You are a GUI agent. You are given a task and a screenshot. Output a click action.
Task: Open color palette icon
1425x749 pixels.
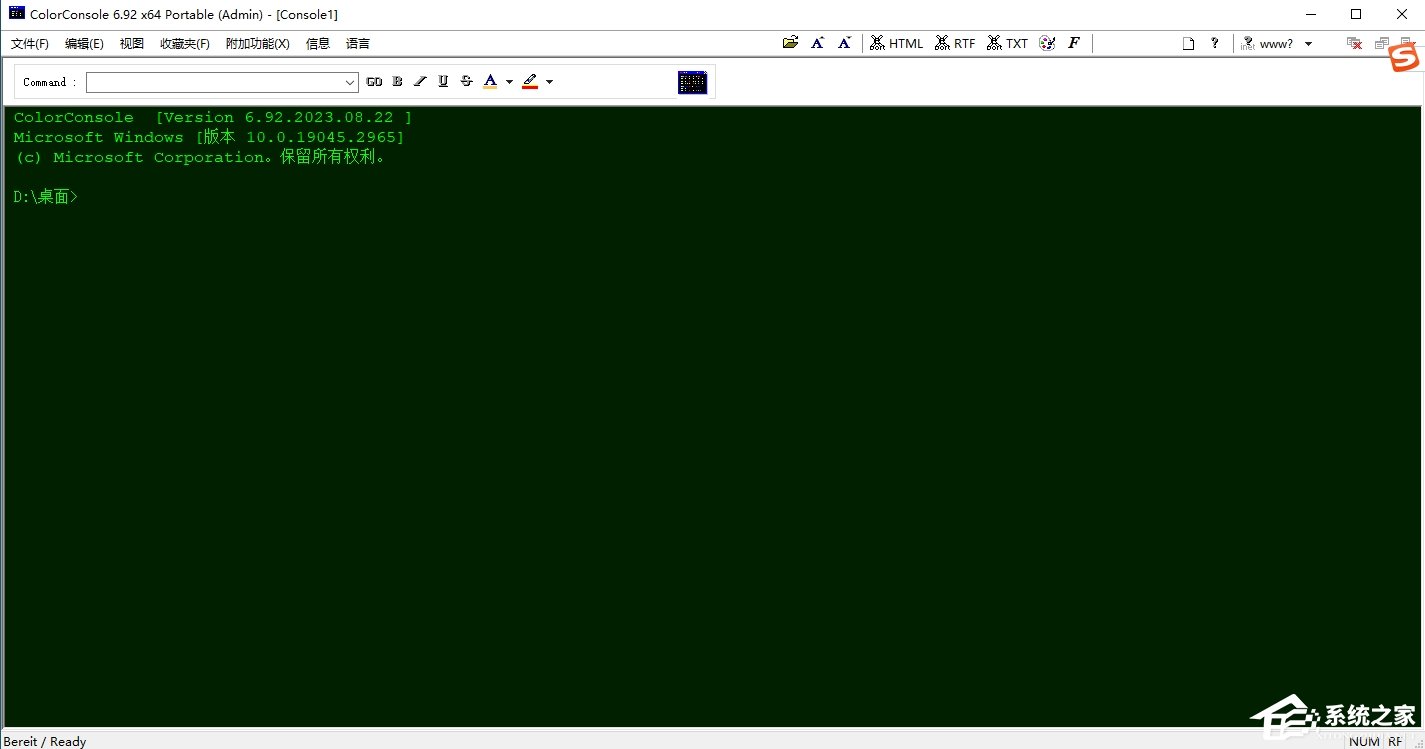pyautogui.click(x=1047, y=43)
